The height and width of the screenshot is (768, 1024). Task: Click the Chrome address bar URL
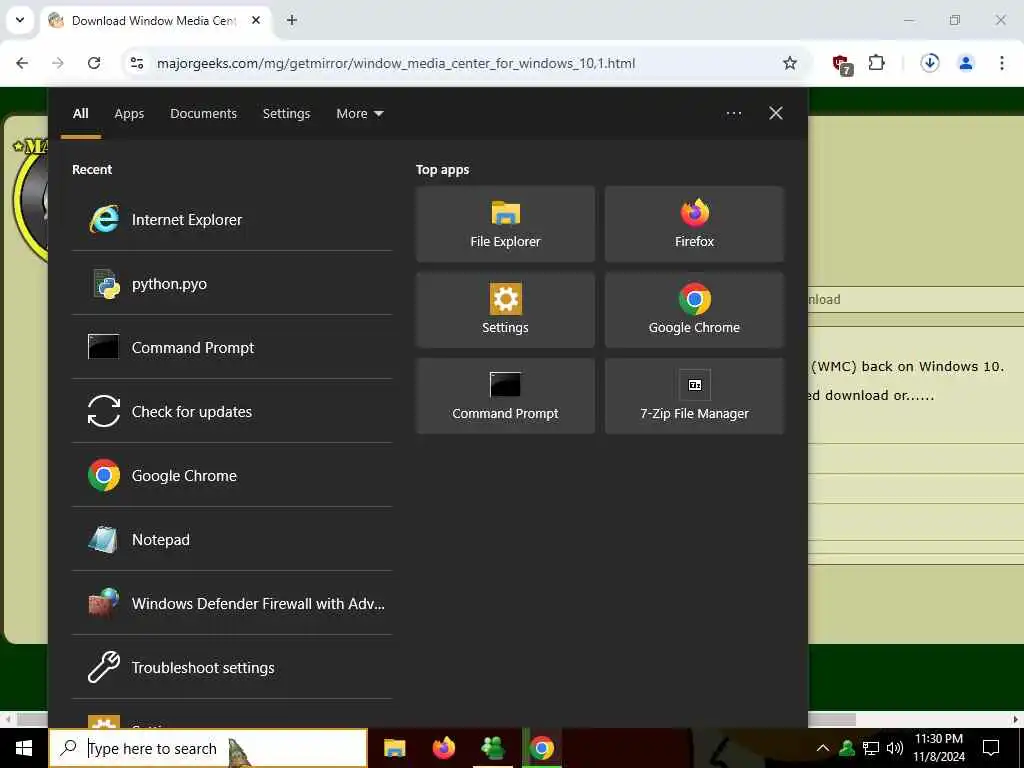pos(396,63)
